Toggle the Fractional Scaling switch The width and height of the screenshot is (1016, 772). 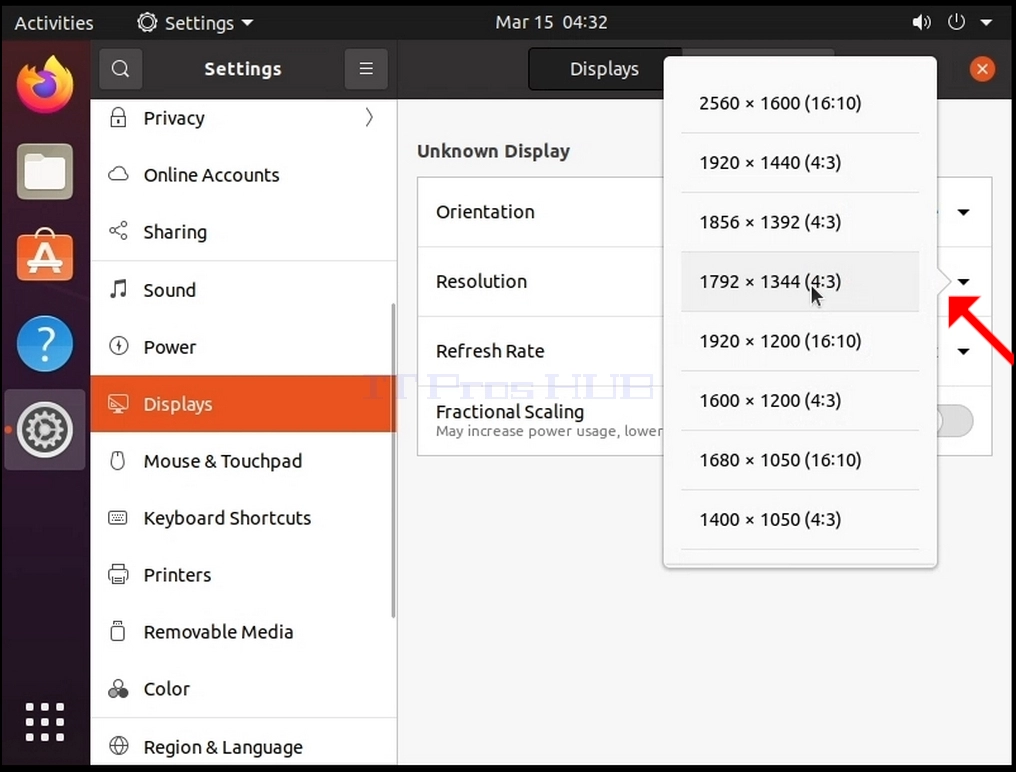(954, 421)
